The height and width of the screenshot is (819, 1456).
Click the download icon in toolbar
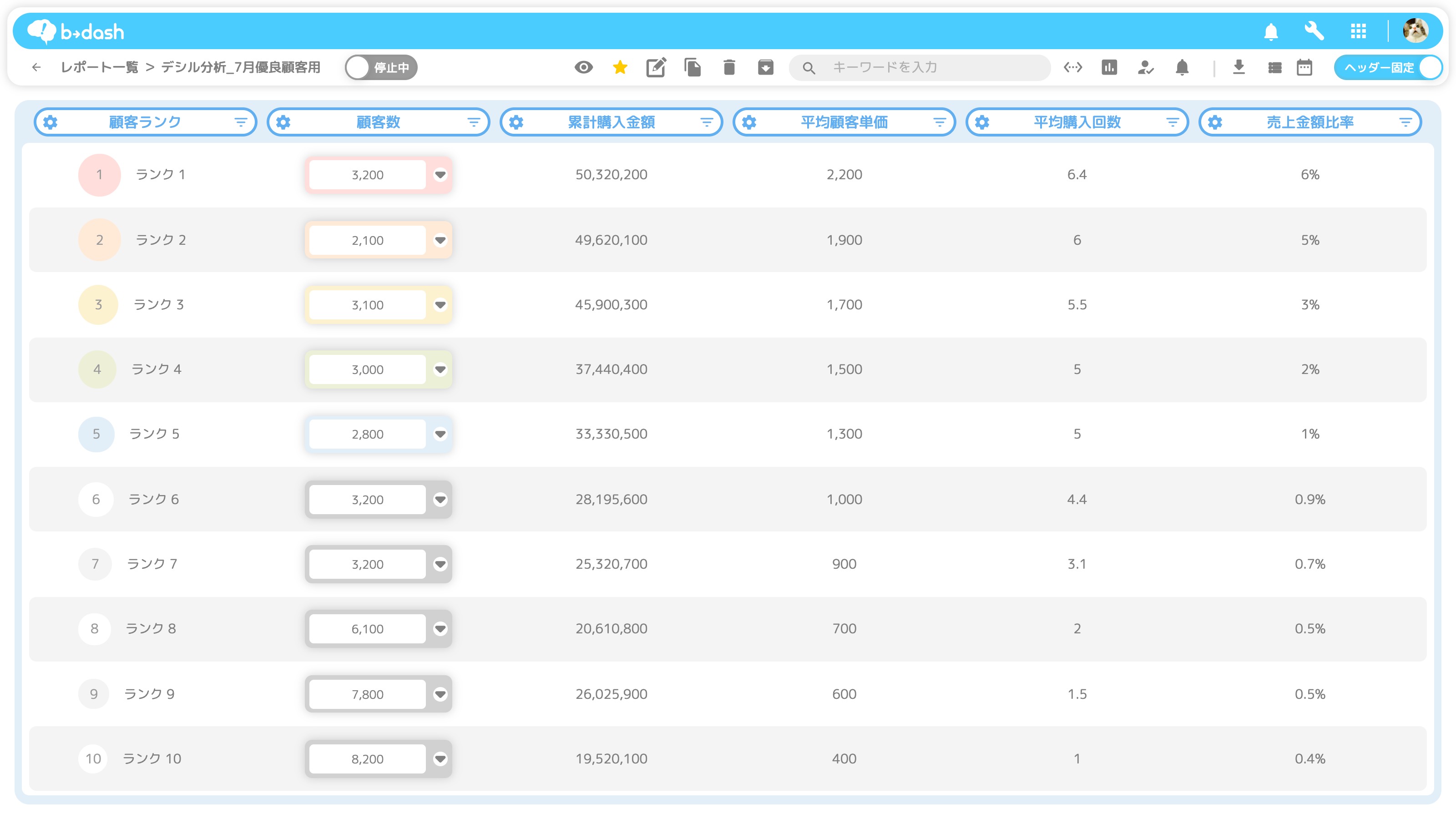1239,67
